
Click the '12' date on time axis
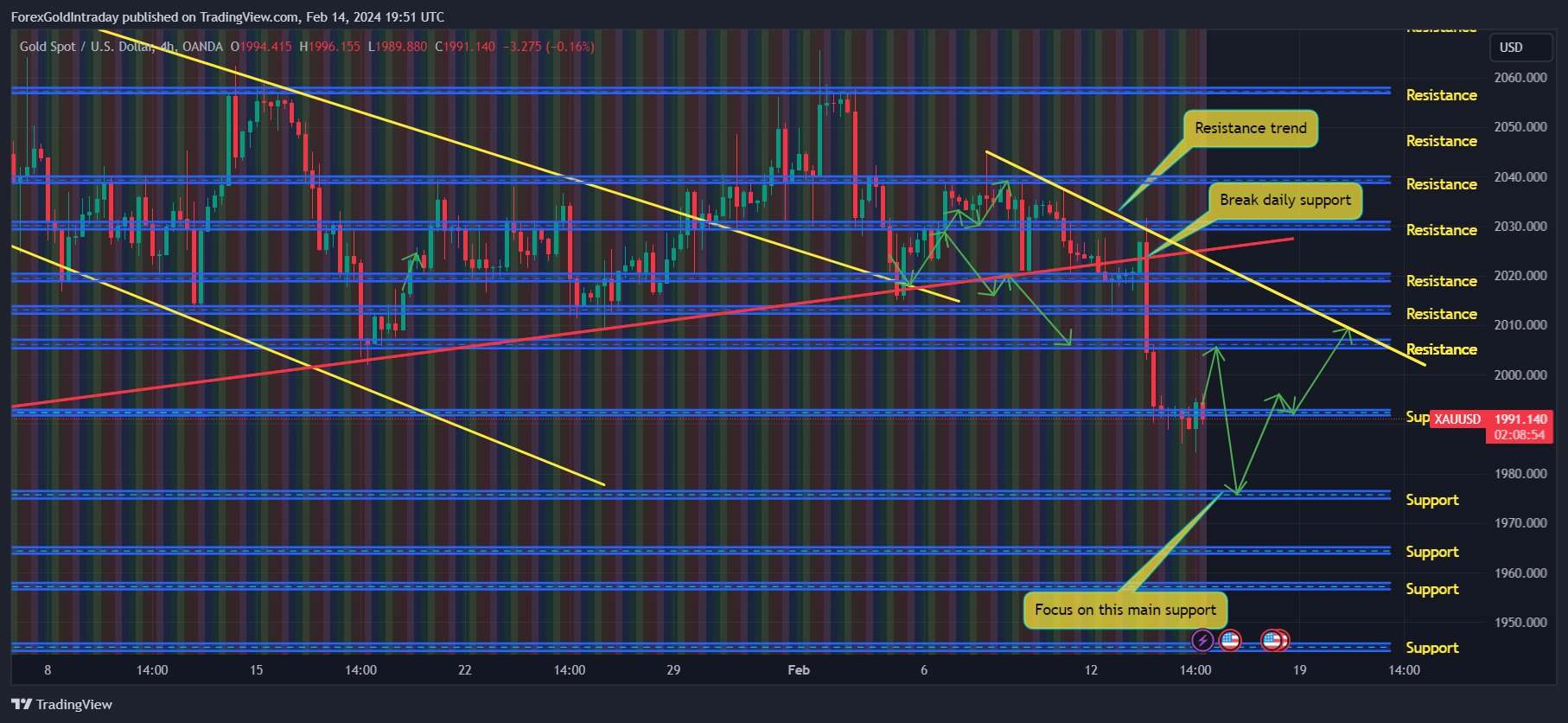1091,670
